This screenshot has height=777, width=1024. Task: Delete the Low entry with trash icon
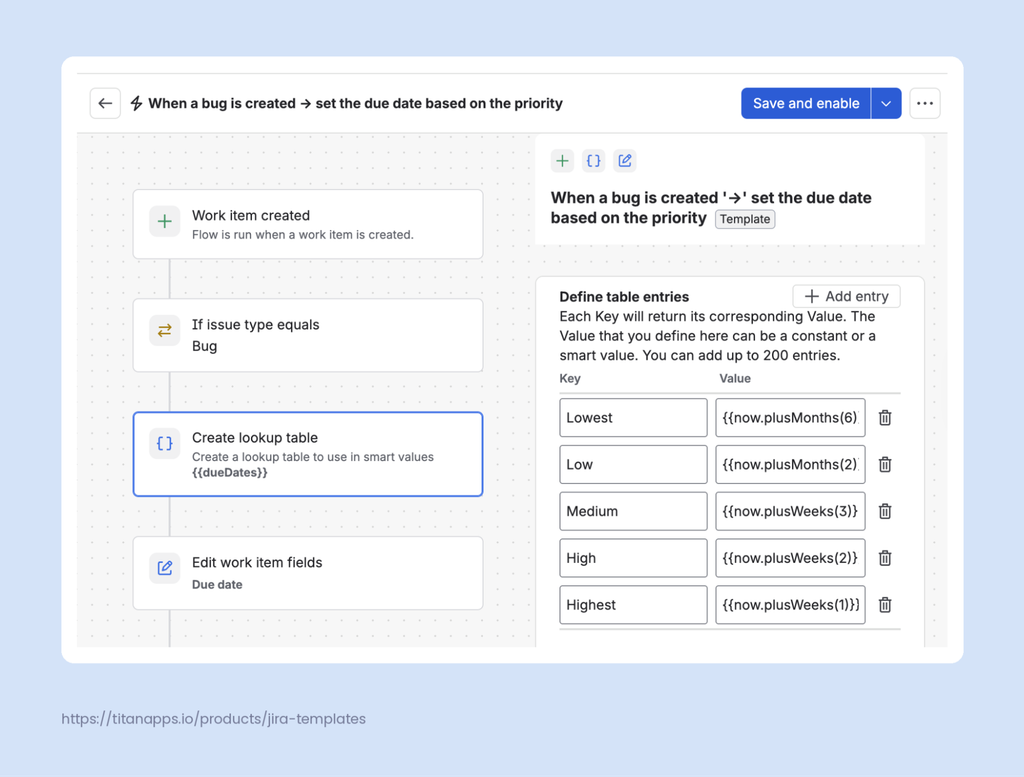[x=885, y=465]
